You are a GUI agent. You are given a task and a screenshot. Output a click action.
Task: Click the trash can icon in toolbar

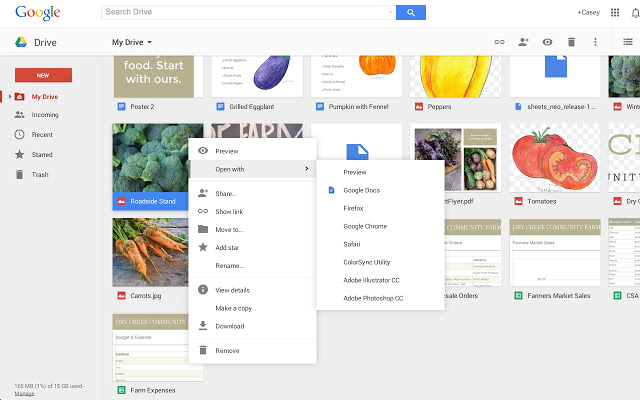(571, 42)
